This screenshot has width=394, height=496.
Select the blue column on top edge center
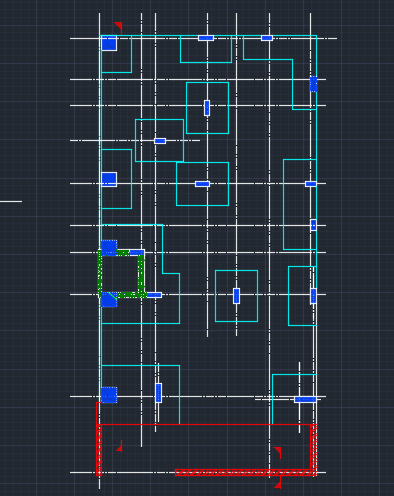(x=206, y=38)
